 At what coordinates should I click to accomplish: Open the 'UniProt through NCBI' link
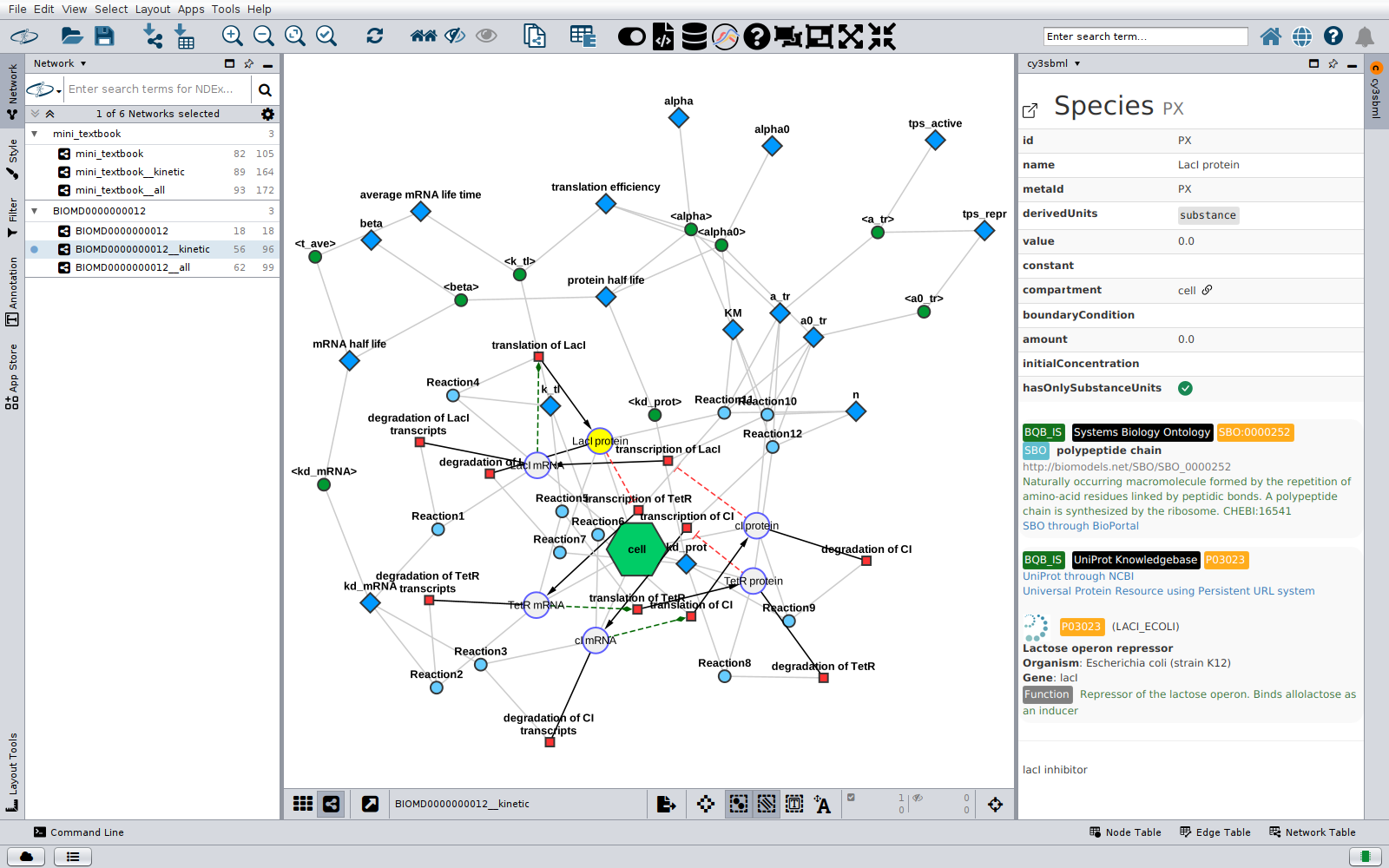(x=1078, y=576)
